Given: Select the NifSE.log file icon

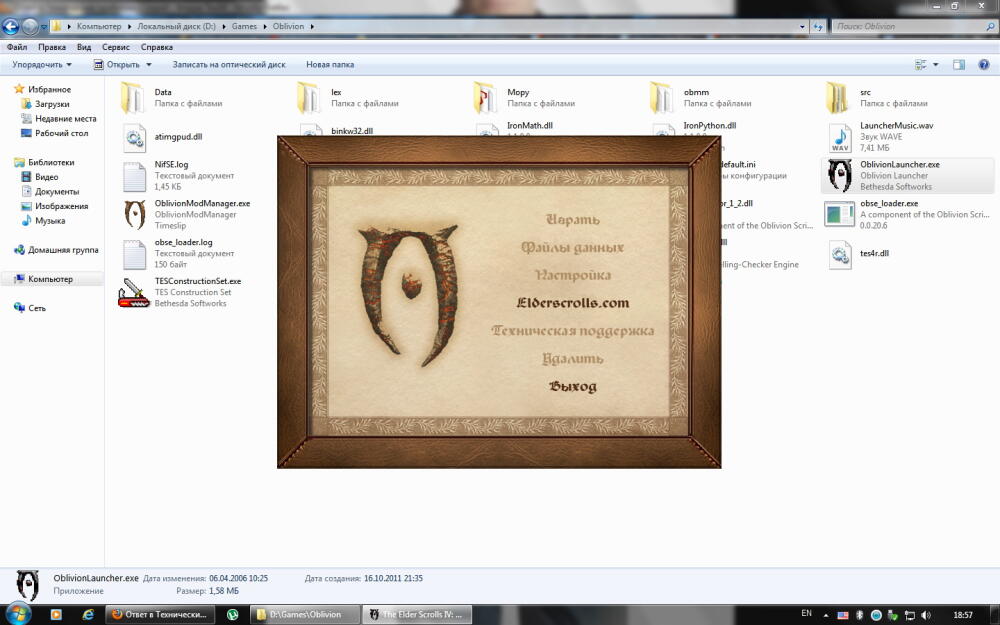Looking at the screenshot, I should (x=135, y=176).
